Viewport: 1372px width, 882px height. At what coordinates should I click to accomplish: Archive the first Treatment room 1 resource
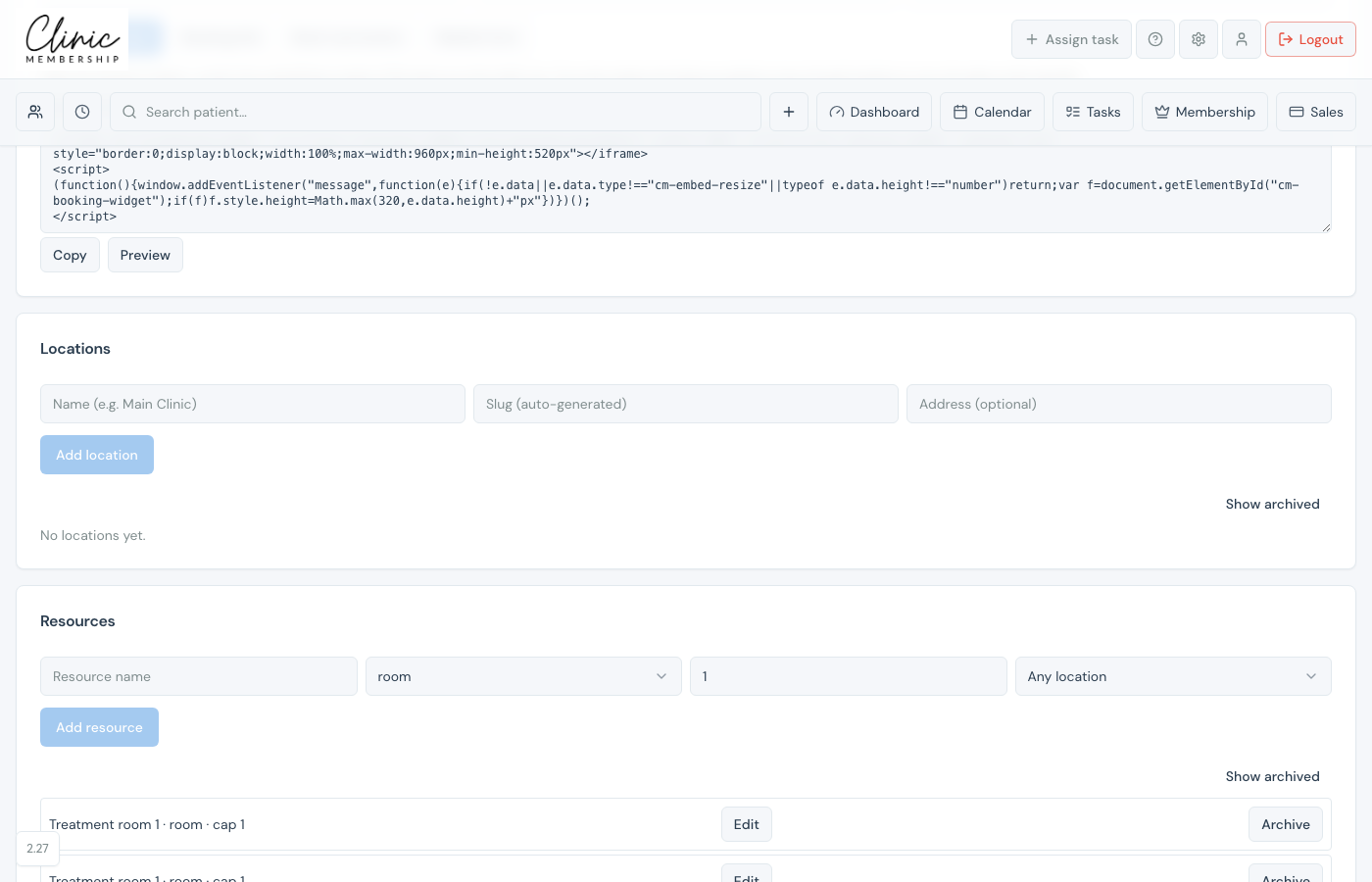[1286, 824]
